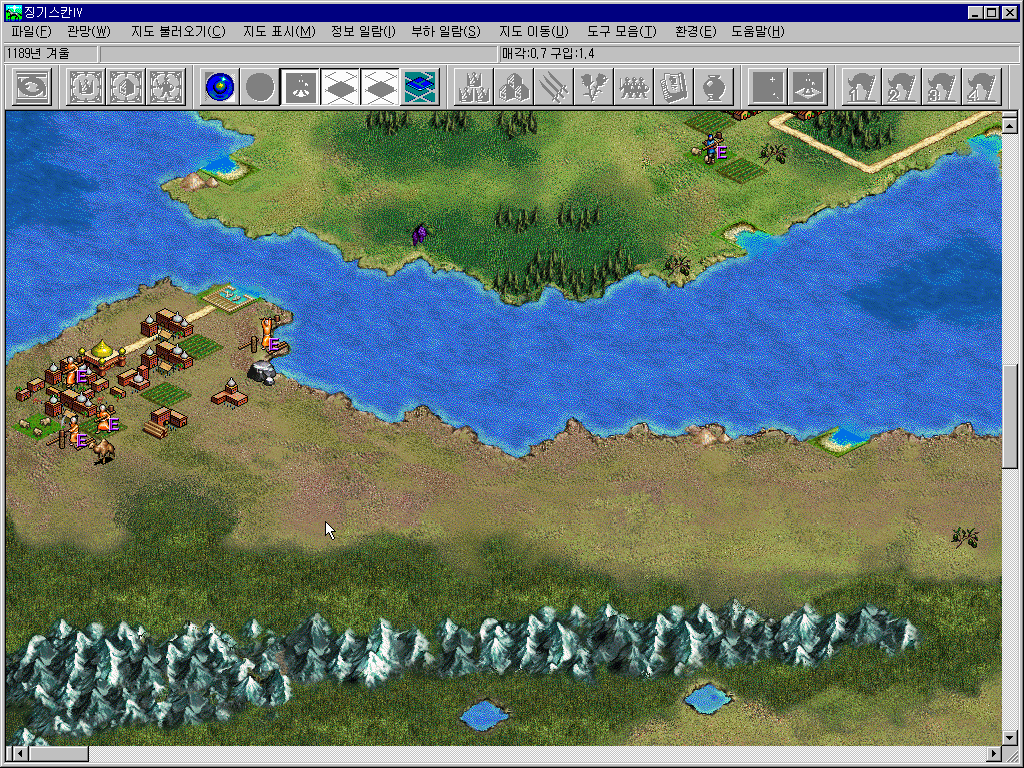
Task: Select the camel at the city's edge
Action: [x=104, y=450]
